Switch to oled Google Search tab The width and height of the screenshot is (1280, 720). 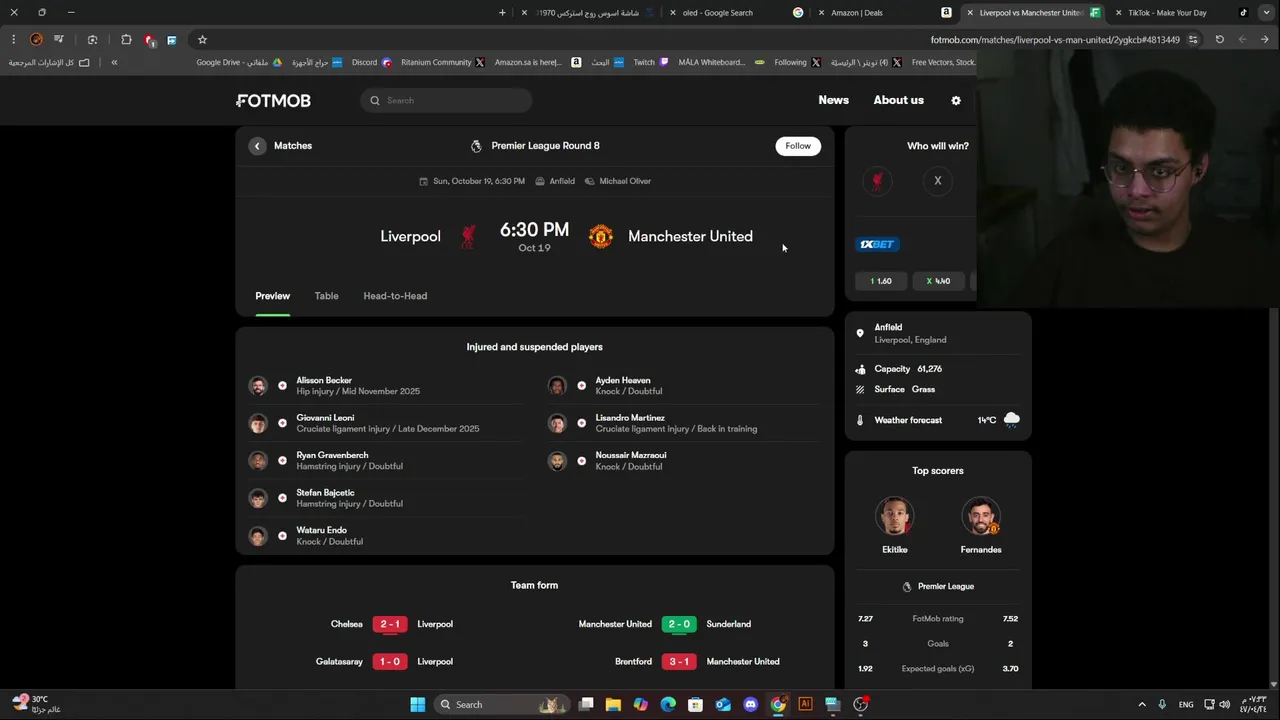[x=736, y=13]
